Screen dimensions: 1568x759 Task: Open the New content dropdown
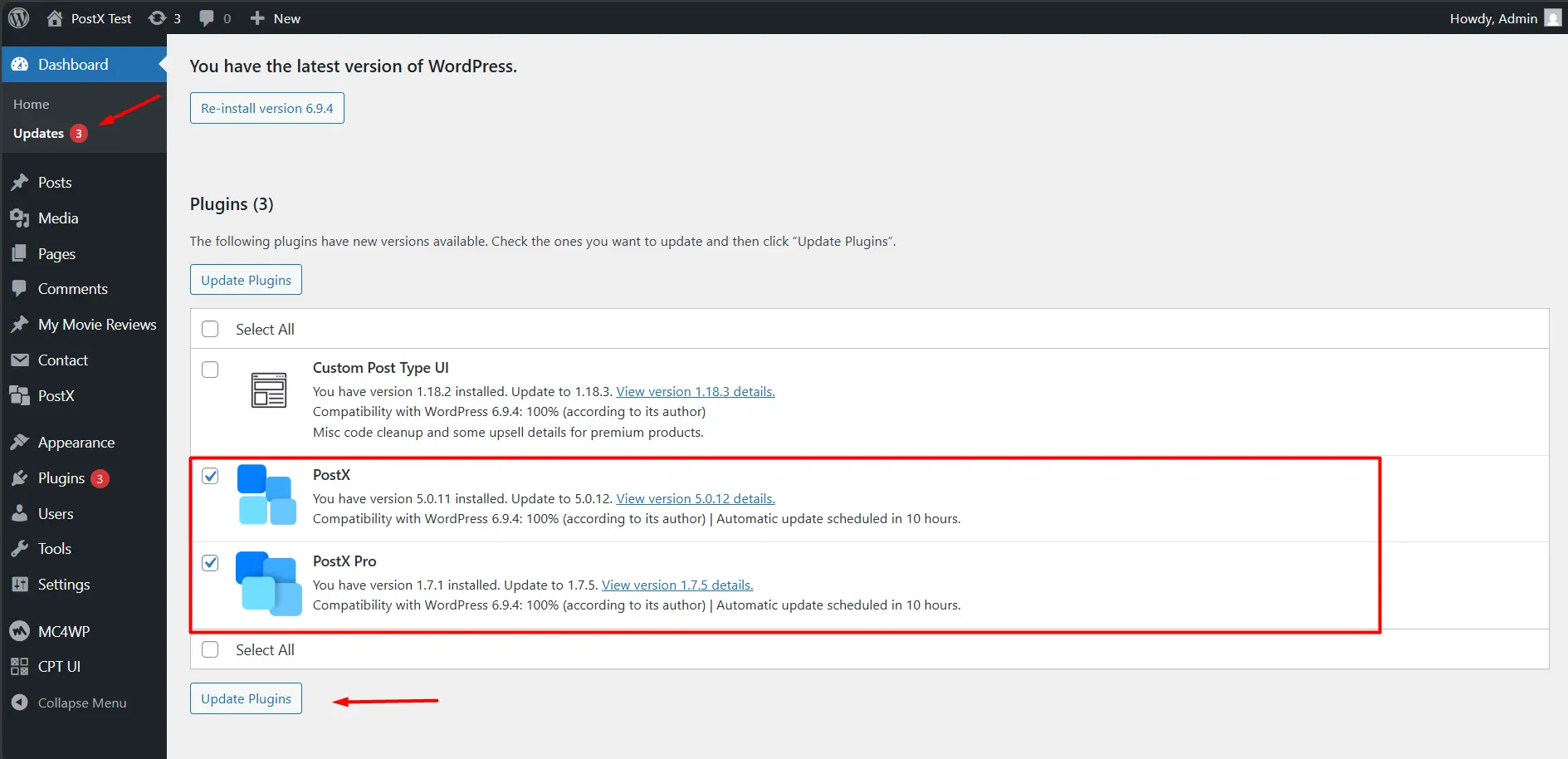(275, 17)
